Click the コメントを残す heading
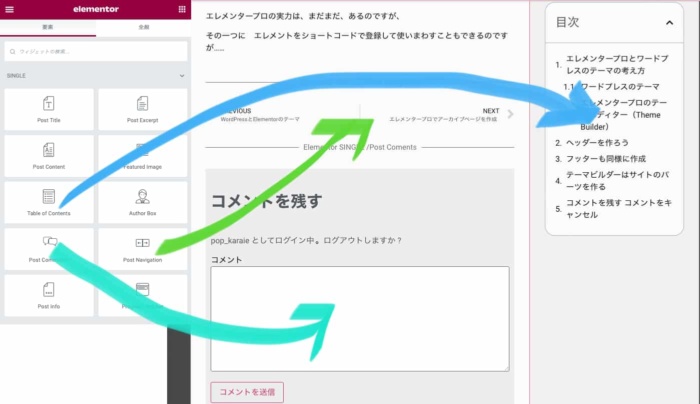The image size is (700, 404). [x=266, y=201]
